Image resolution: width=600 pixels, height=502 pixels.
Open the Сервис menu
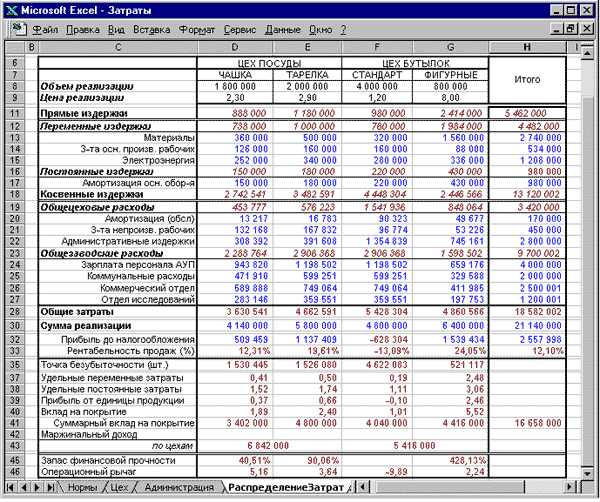(x=240, y=29)
